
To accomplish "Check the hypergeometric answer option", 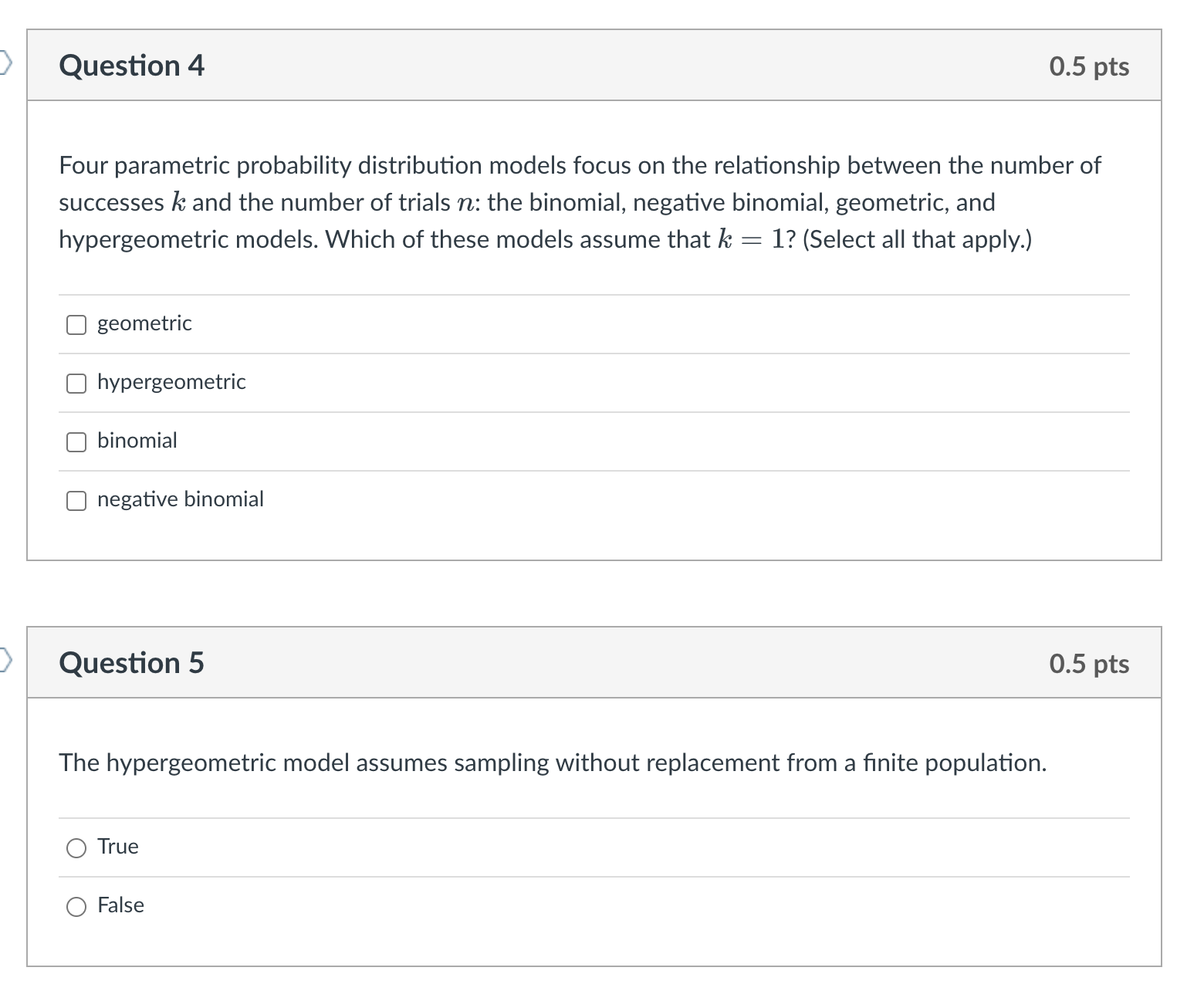I will (x=75, y=383).
